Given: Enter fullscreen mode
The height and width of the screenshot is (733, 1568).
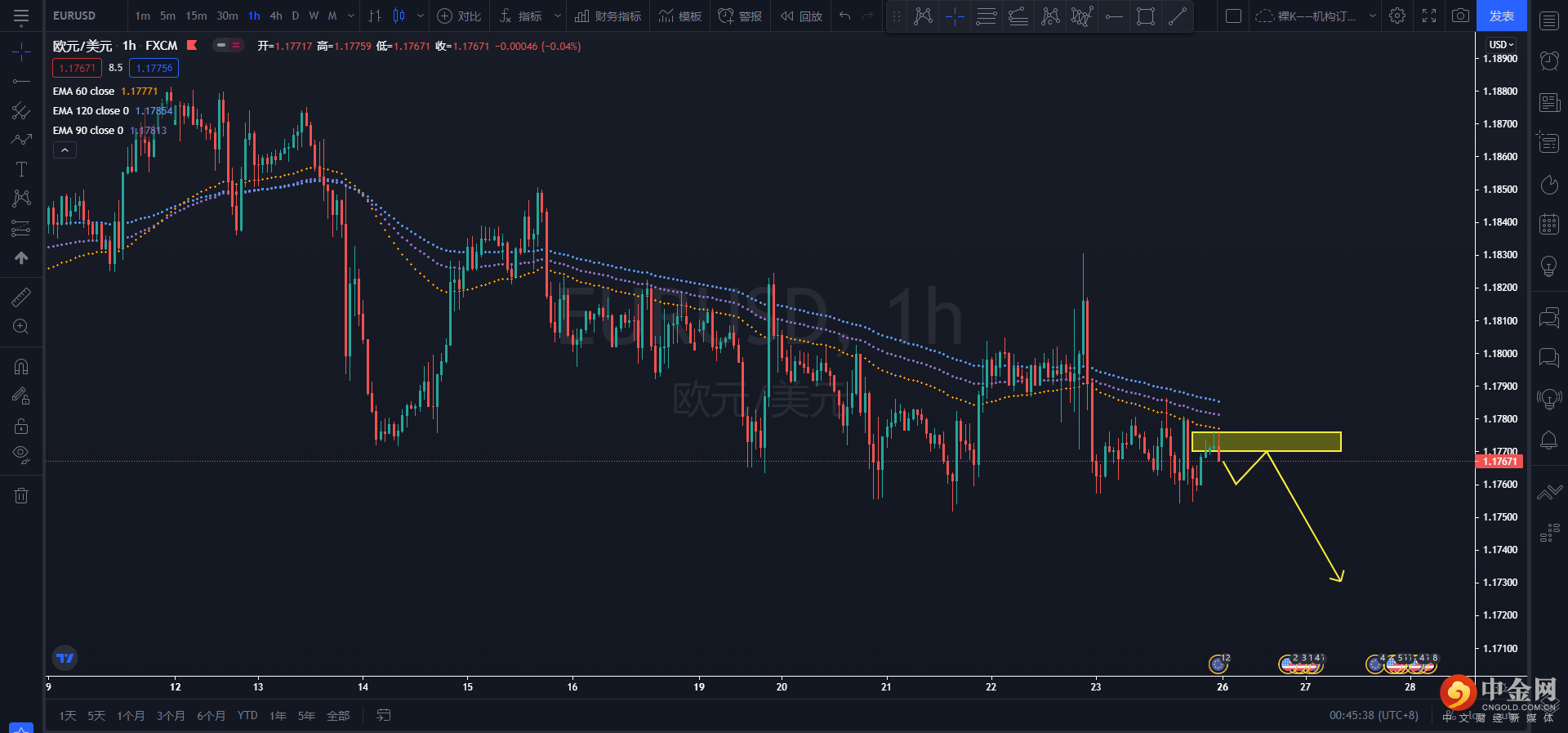Looking at the screenshot, I should 1429,16.
